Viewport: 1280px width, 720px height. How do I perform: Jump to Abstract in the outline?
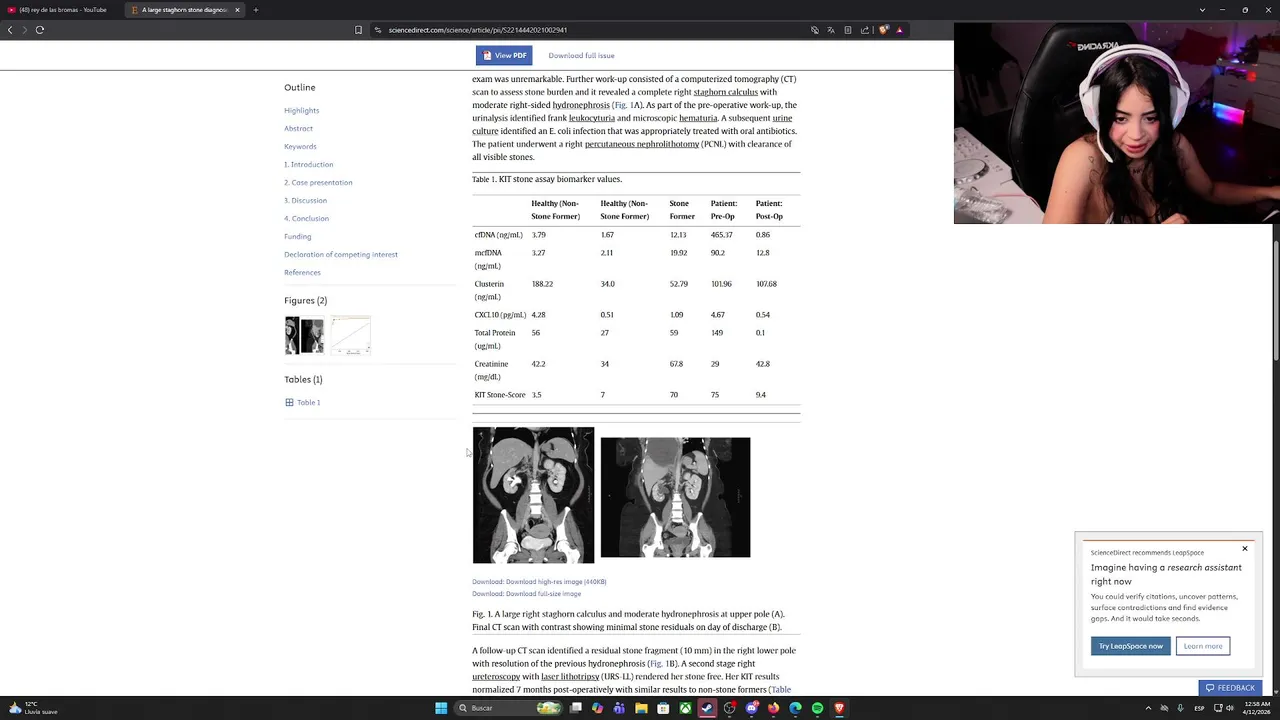298,129
